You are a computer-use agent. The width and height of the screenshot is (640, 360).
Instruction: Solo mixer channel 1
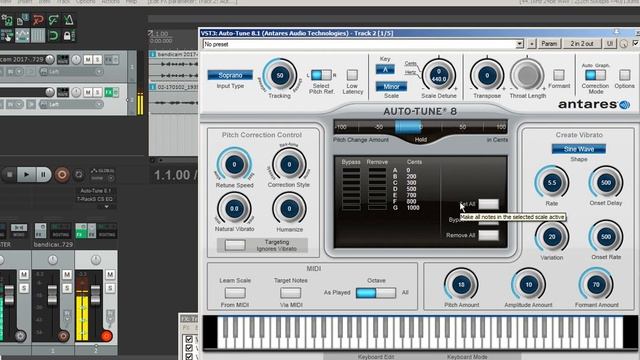click(x=67, y=288)
